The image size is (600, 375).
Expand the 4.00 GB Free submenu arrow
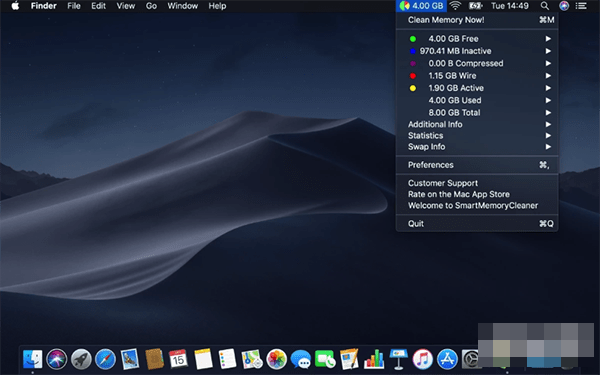tap(548, 39)
